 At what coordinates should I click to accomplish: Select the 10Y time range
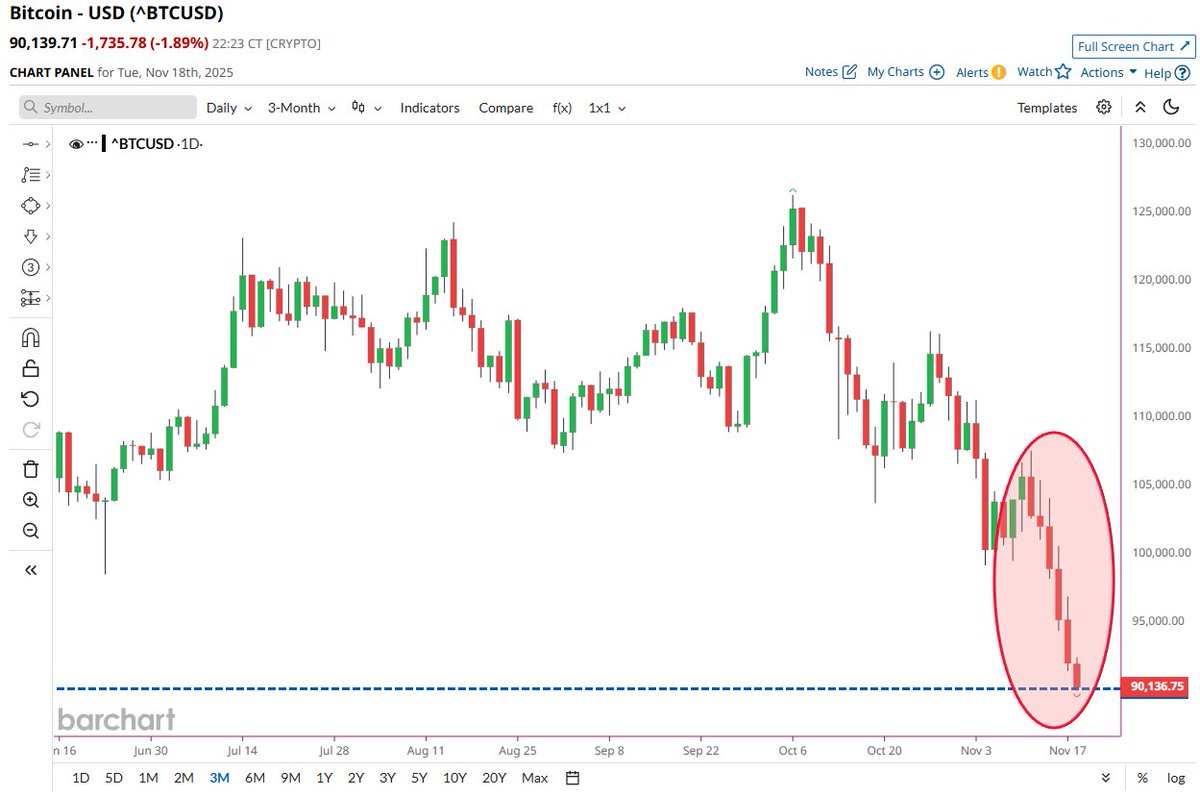click(455, 777)
